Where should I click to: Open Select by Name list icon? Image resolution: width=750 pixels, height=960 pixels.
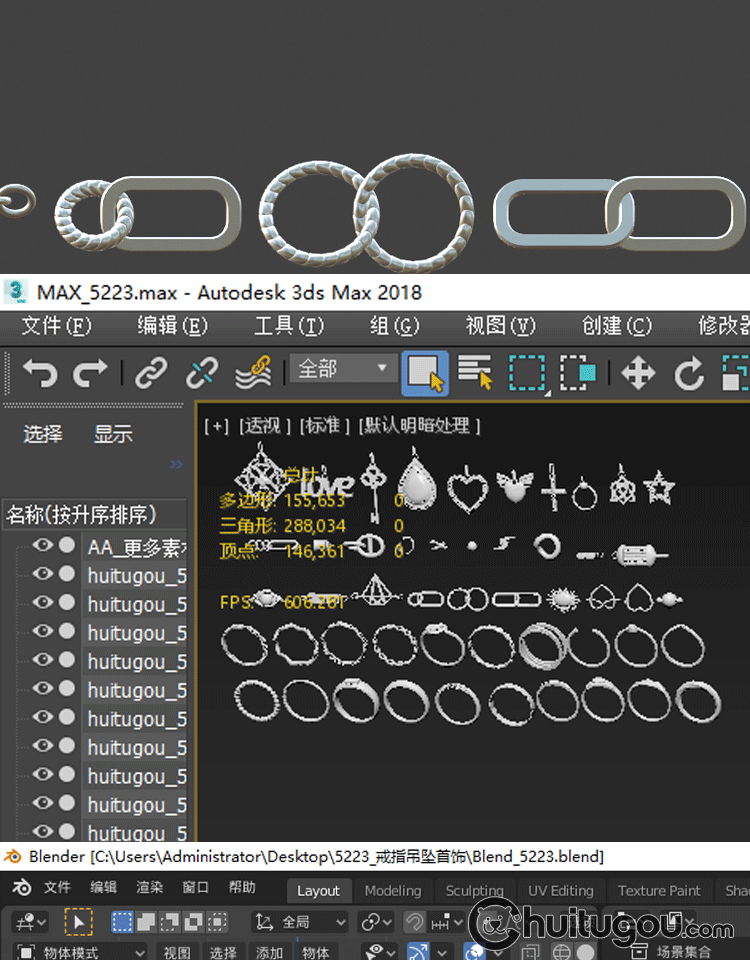point(475,374)
